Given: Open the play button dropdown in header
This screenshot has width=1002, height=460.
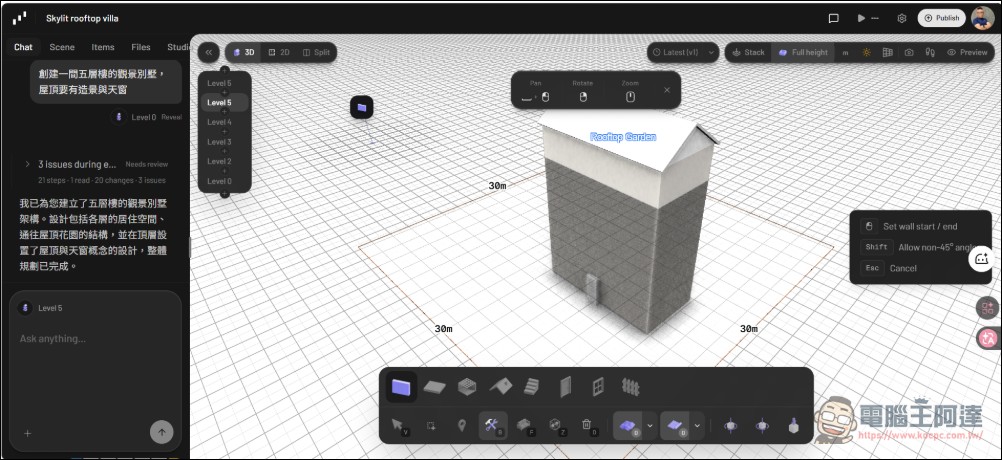Looking at the screenshot, I should (x=868, y=18).
